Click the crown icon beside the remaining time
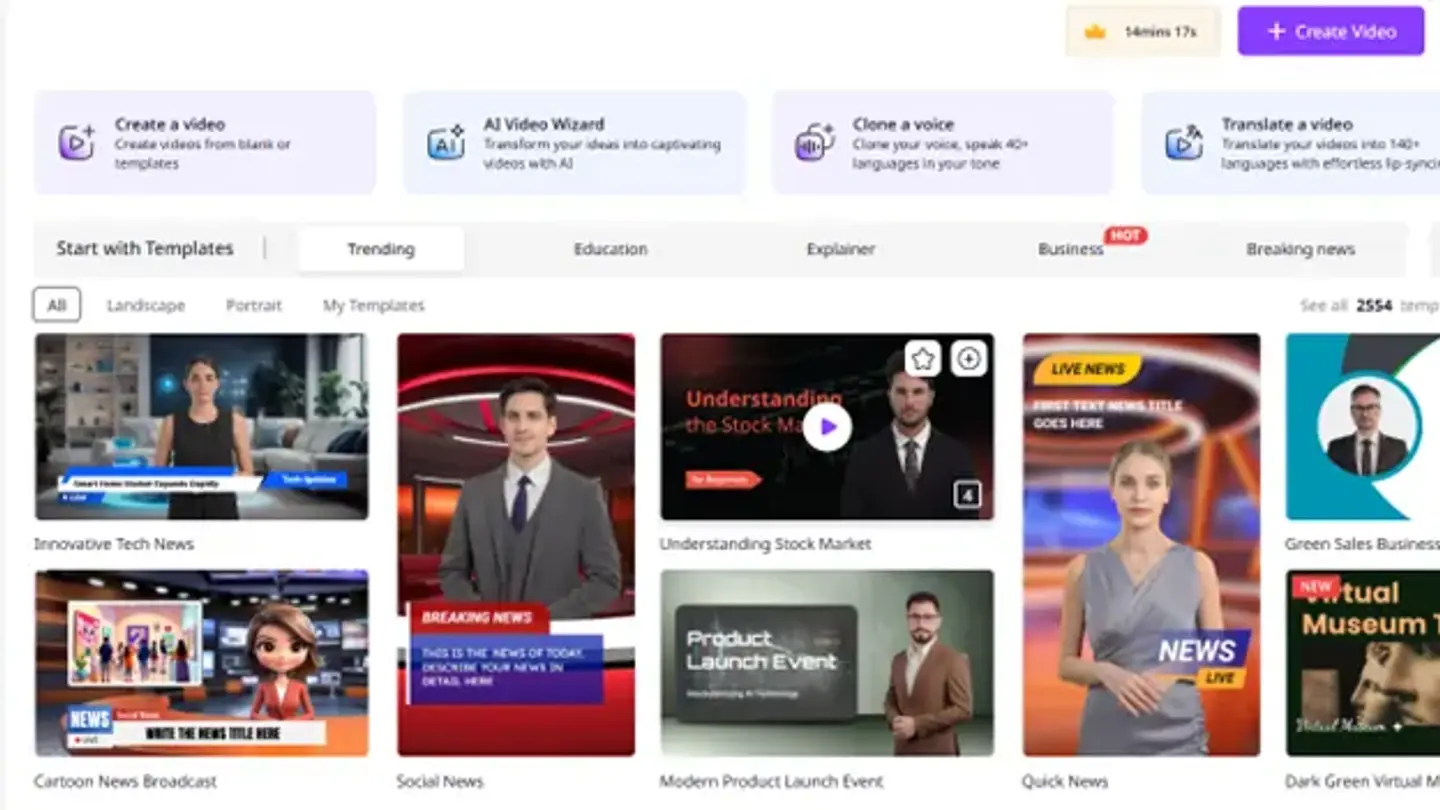 tap(1095, 32)
